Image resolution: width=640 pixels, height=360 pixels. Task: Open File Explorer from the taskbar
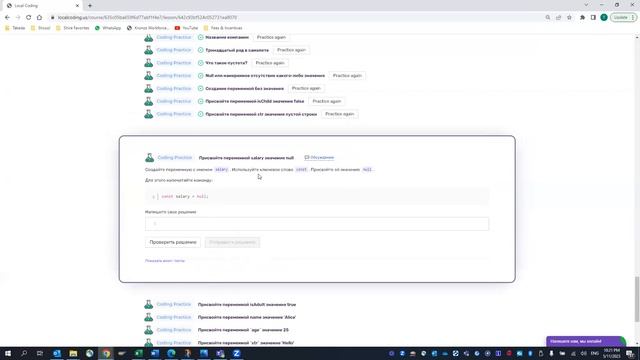point(73,353)
